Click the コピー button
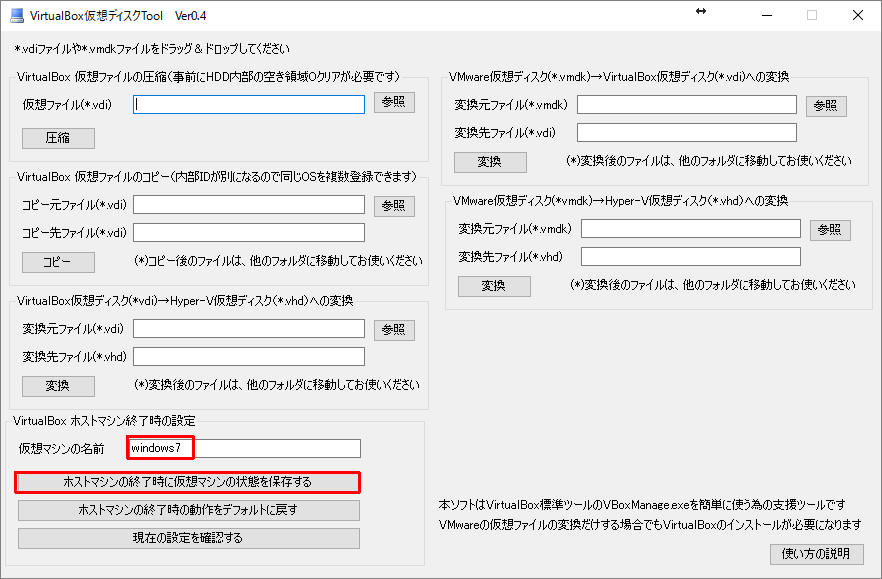The image size is (882, 579). click(58, 262)
